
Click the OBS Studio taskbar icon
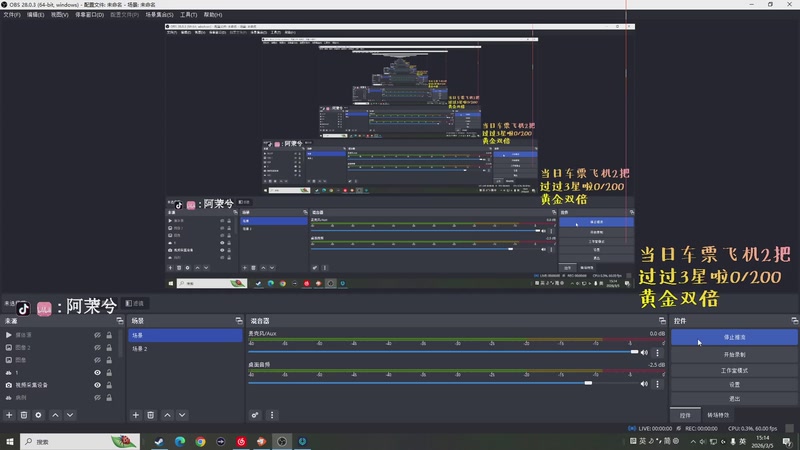coord(282,441)
